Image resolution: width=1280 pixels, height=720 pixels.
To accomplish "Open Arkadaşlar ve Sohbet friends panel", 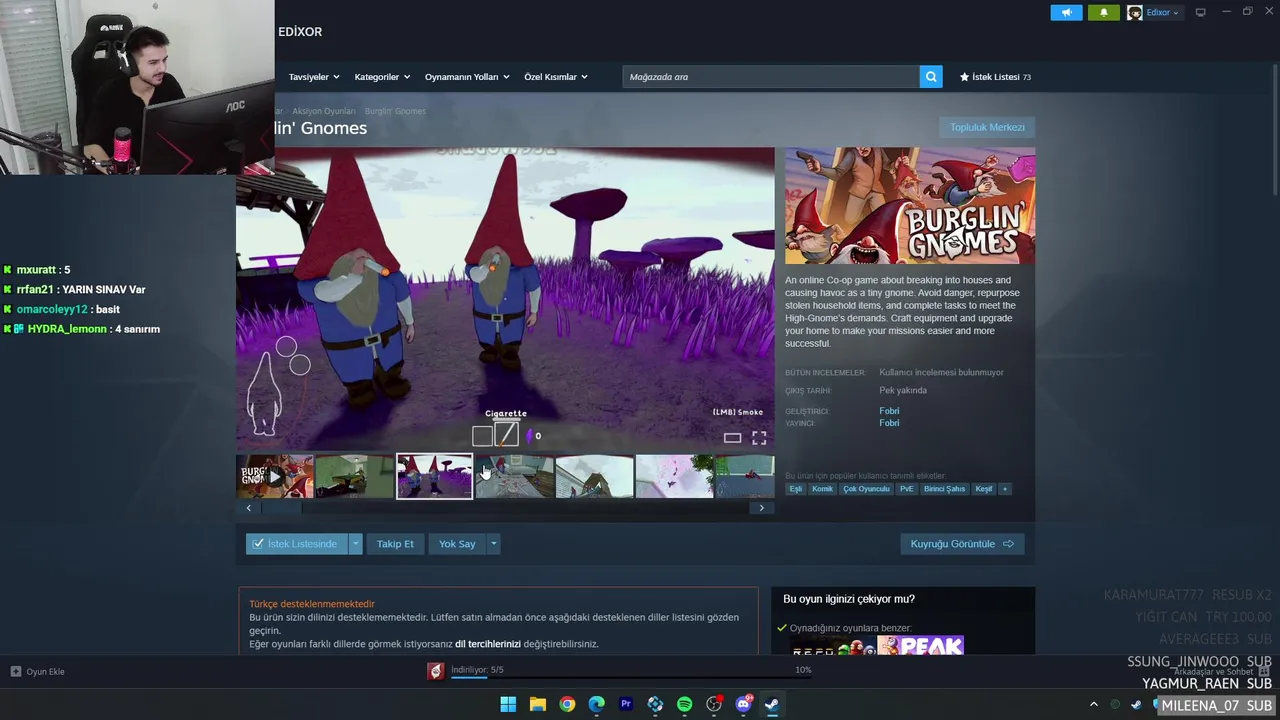I will pos(1222,672).
